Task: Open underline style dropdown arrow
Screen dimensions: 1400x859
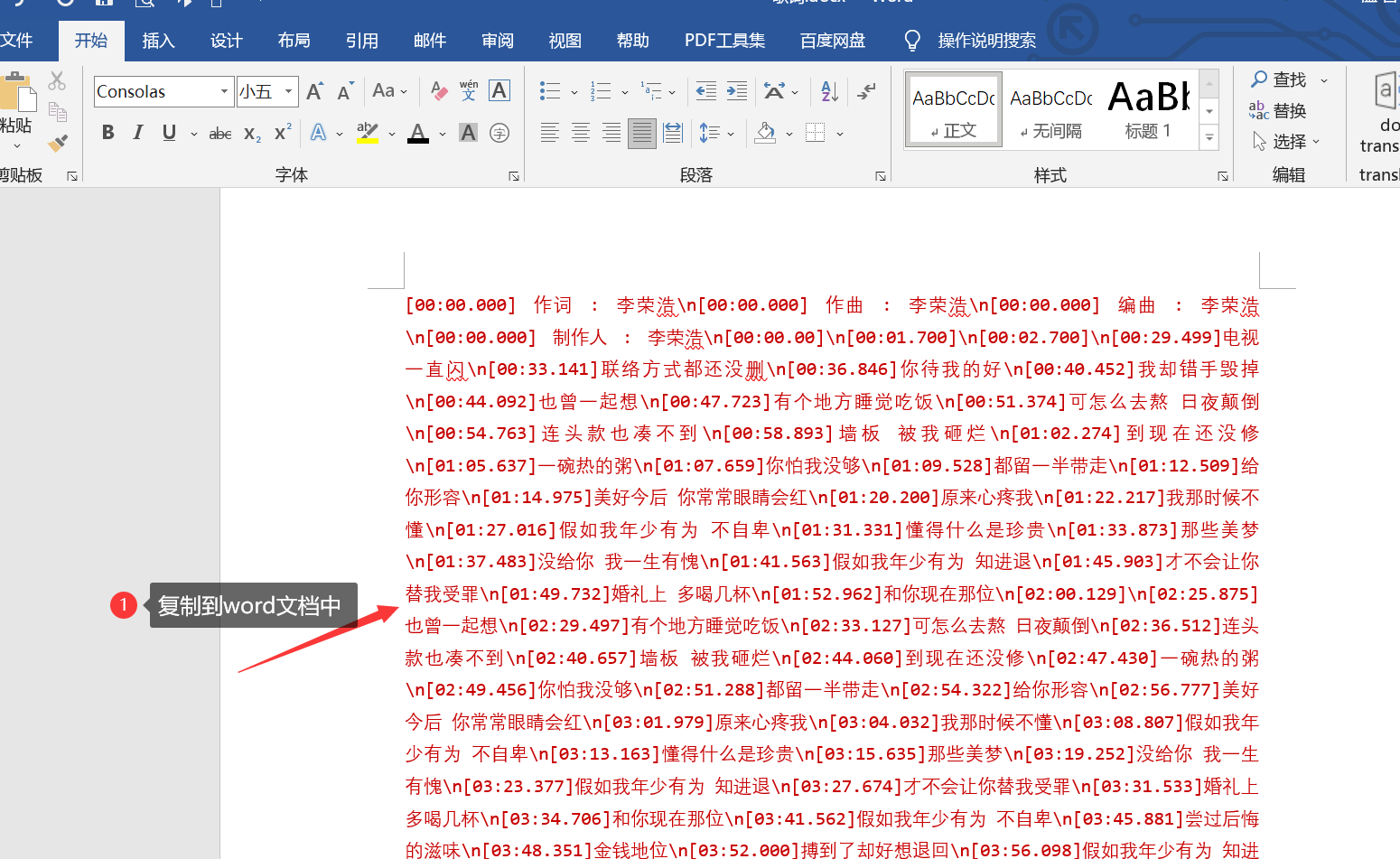Action: tap(193, 134)
